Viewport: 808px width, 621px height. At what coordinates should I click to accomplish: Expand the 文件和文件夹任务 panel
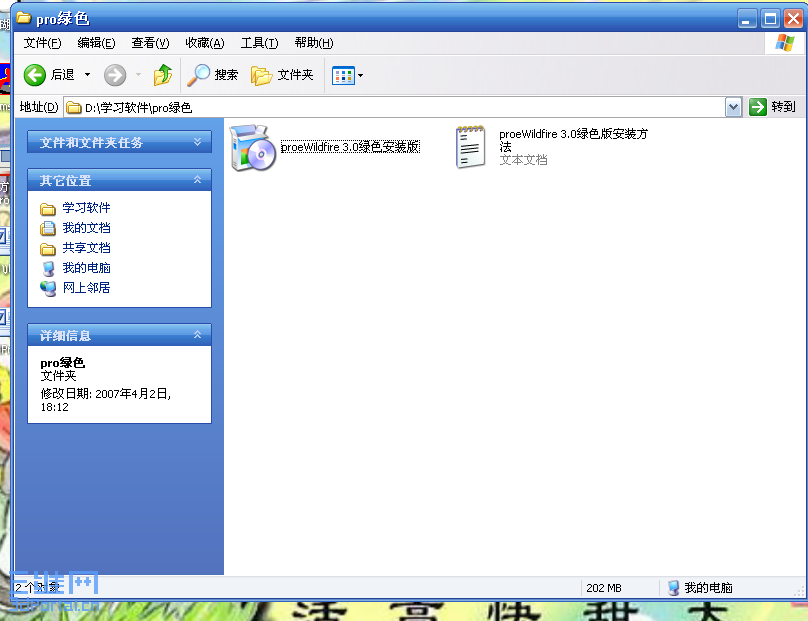pos(120,142)
